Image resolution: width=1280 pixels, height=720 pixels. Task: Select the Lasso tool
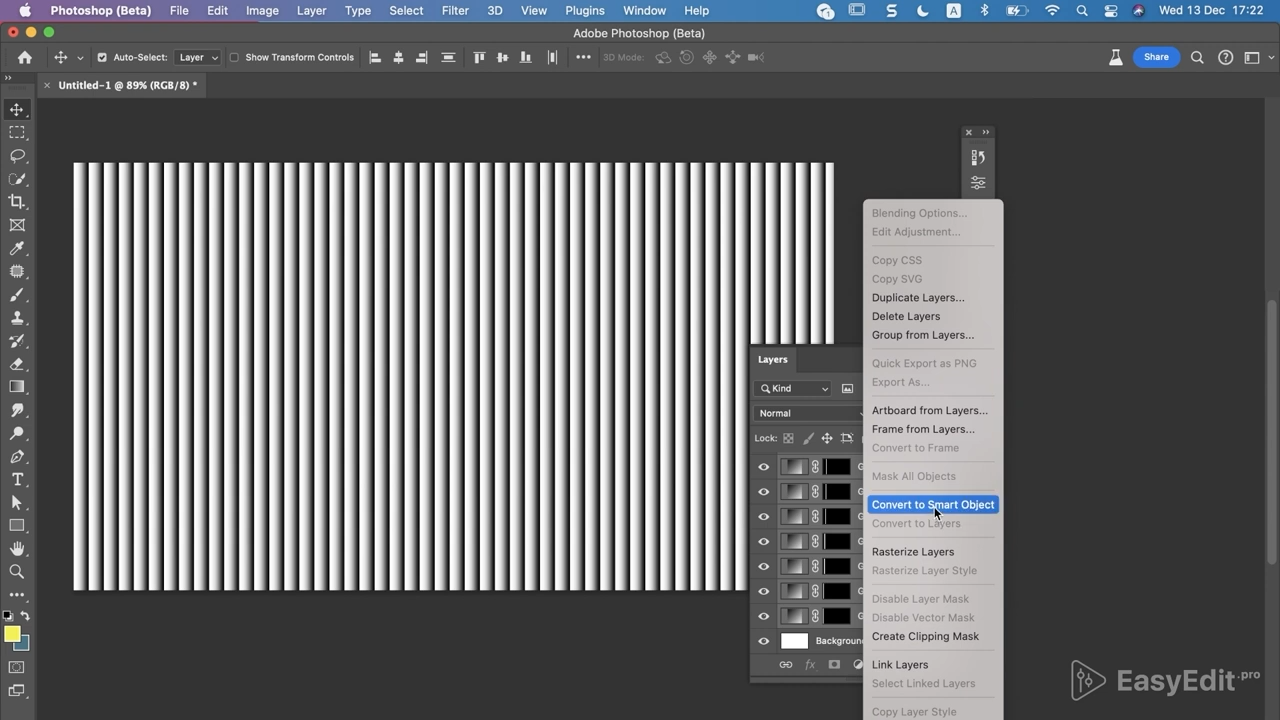click(17, 156)
